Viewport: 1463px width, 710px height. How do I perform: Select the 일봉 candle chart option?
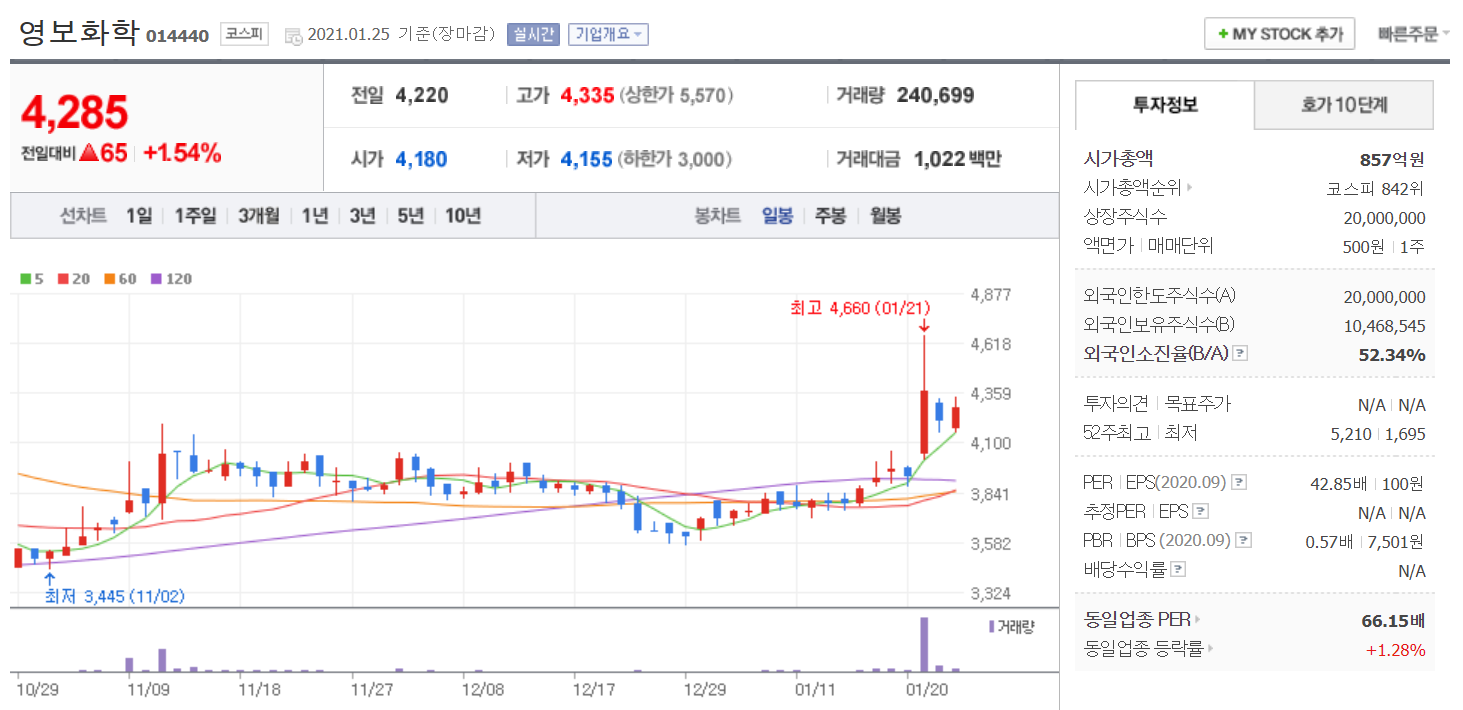(777, 216)
